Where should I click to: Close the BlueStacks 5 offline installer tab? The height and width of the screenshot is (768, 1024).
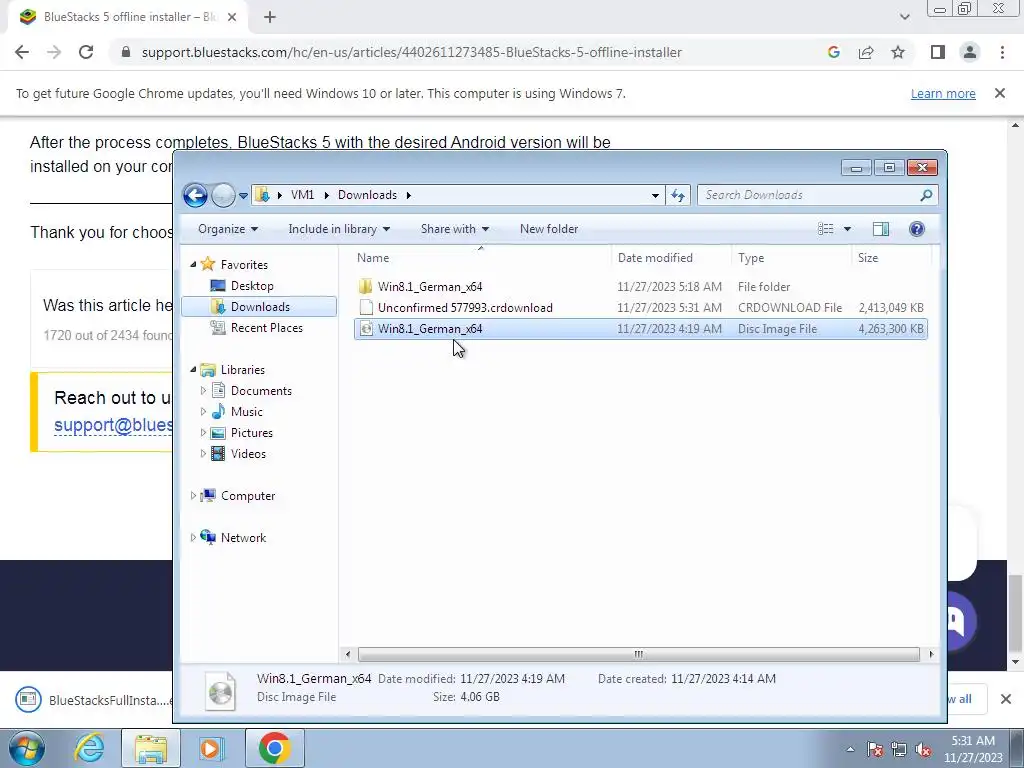tap(232, 17)
